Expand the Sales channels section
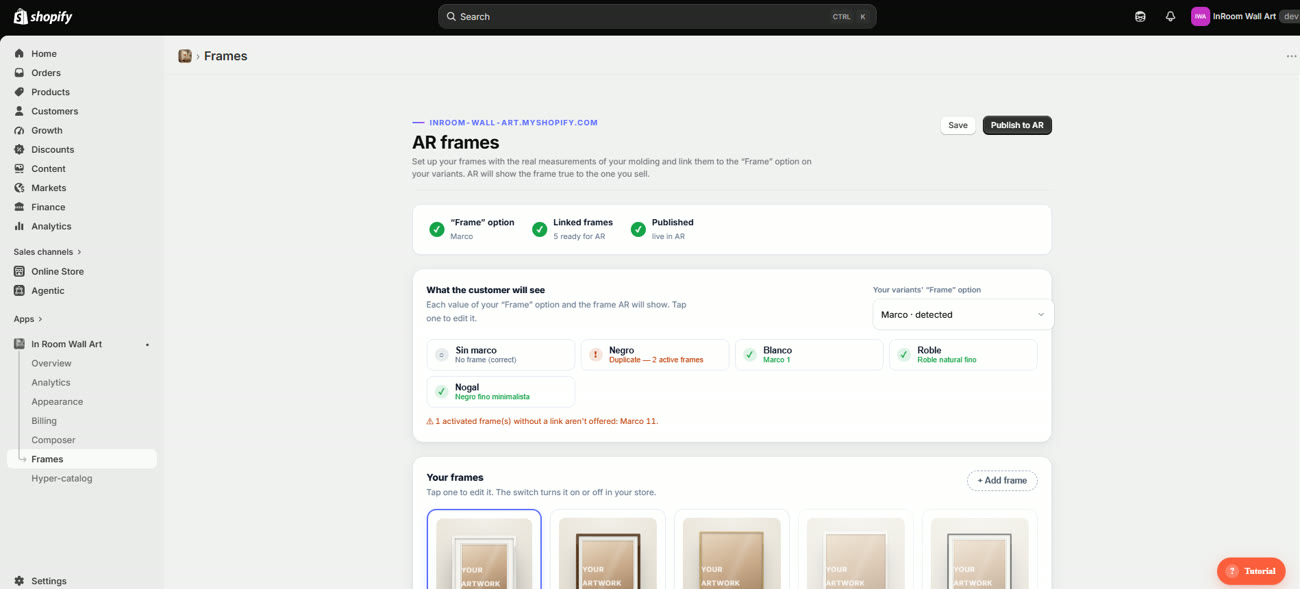 point(48,252)
